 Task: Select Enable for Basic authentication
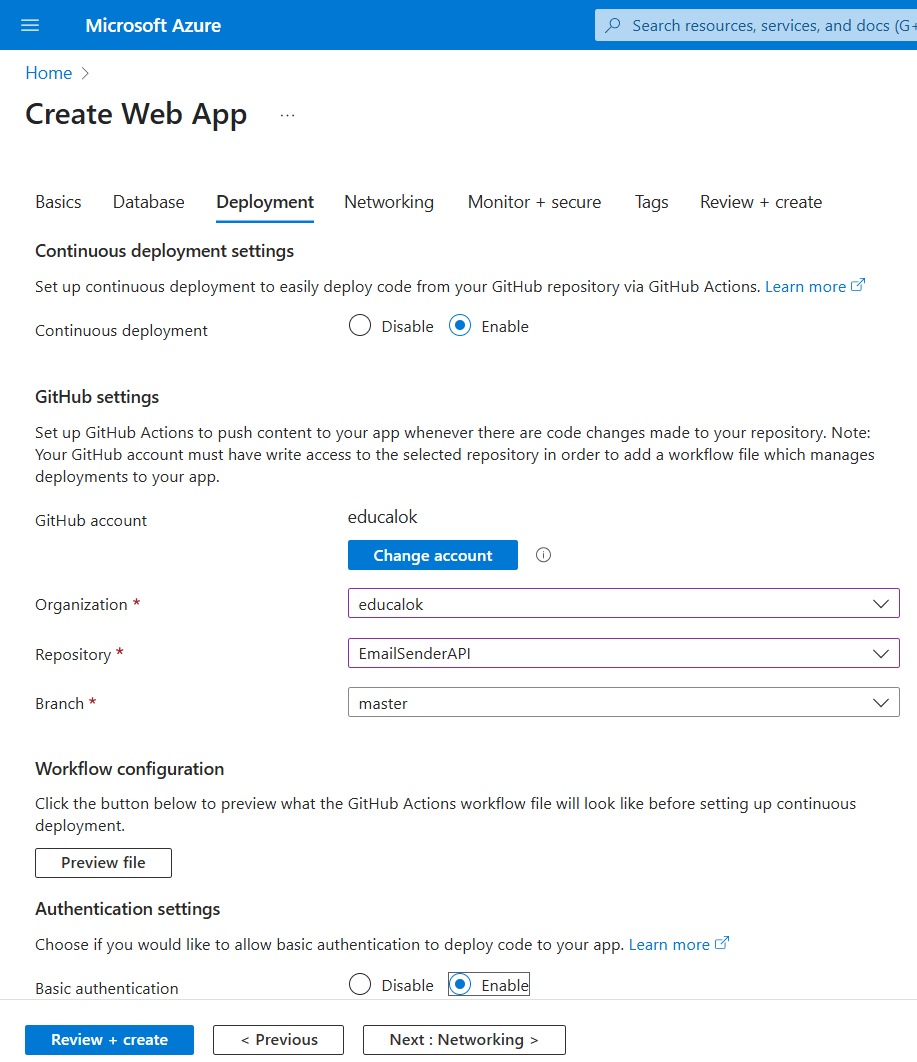(460, 984)
